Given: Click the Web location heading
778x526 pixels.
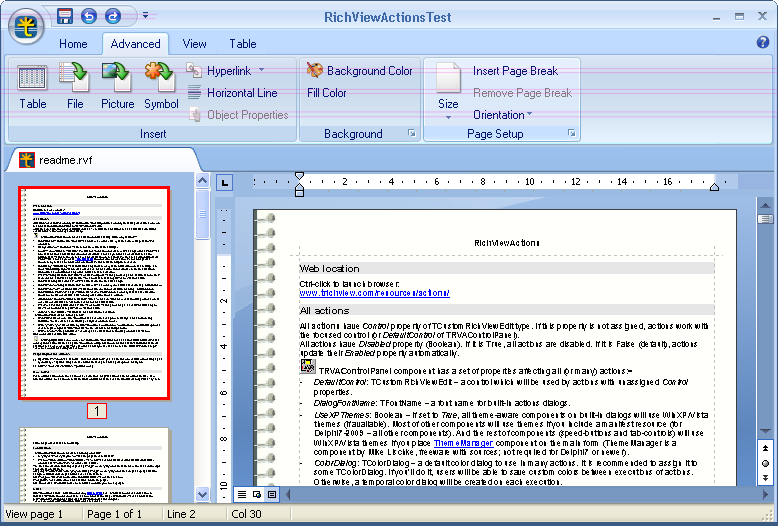Looking at the screenshot, I should coord(329,268).
